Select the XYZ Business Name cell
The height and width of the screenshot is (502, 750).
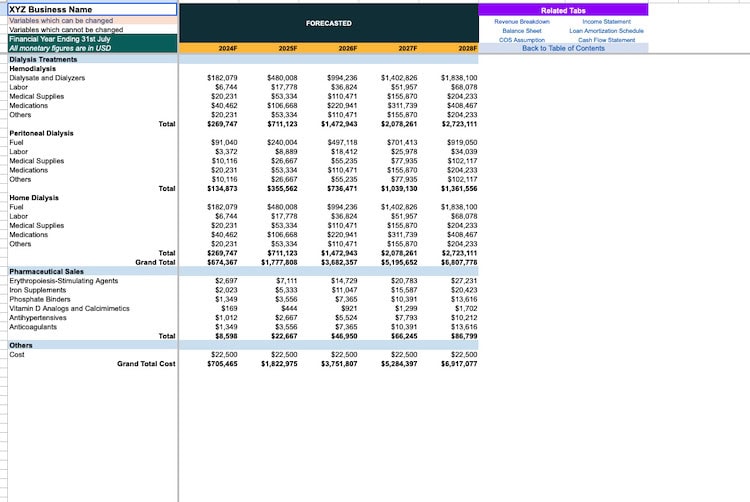point(92,10)
